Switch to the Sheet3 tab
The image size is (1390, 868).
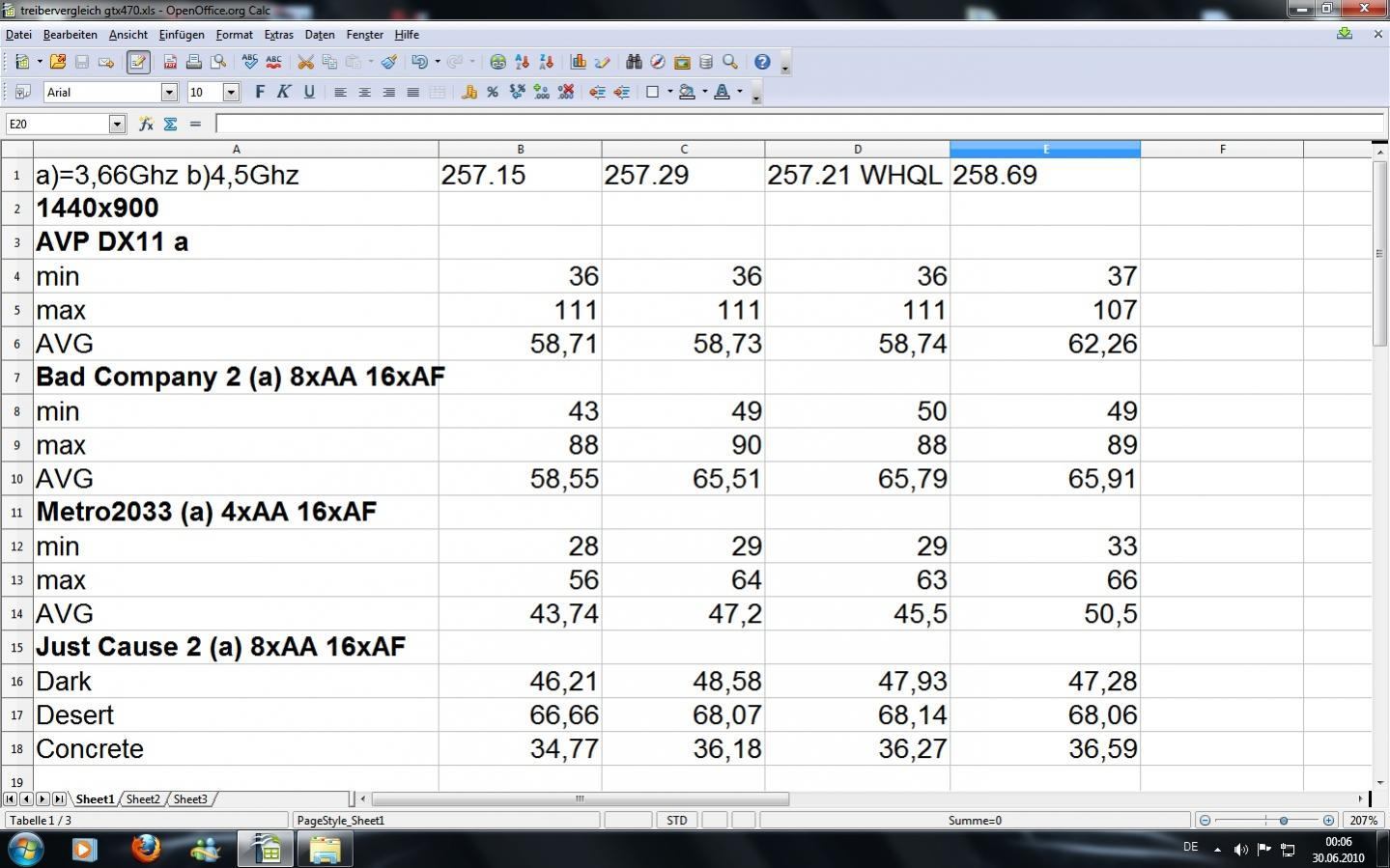click(190, 799)
